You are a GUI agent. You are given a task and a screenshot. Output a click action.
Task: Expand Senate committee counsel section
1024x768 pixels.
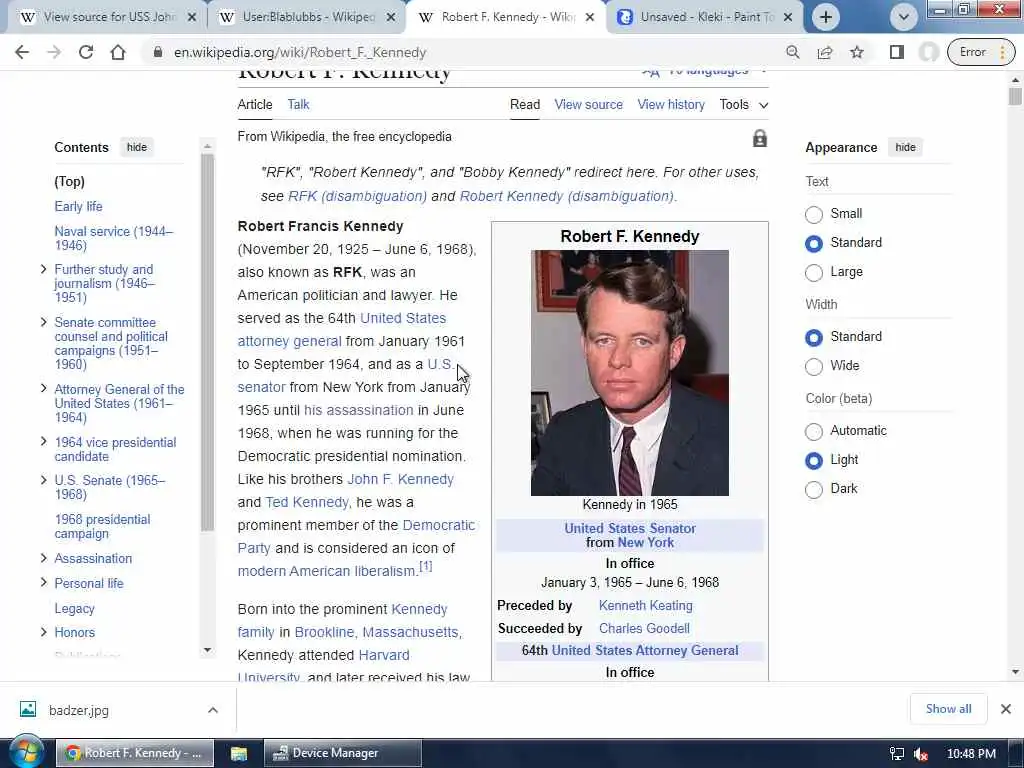pos(43,322)
